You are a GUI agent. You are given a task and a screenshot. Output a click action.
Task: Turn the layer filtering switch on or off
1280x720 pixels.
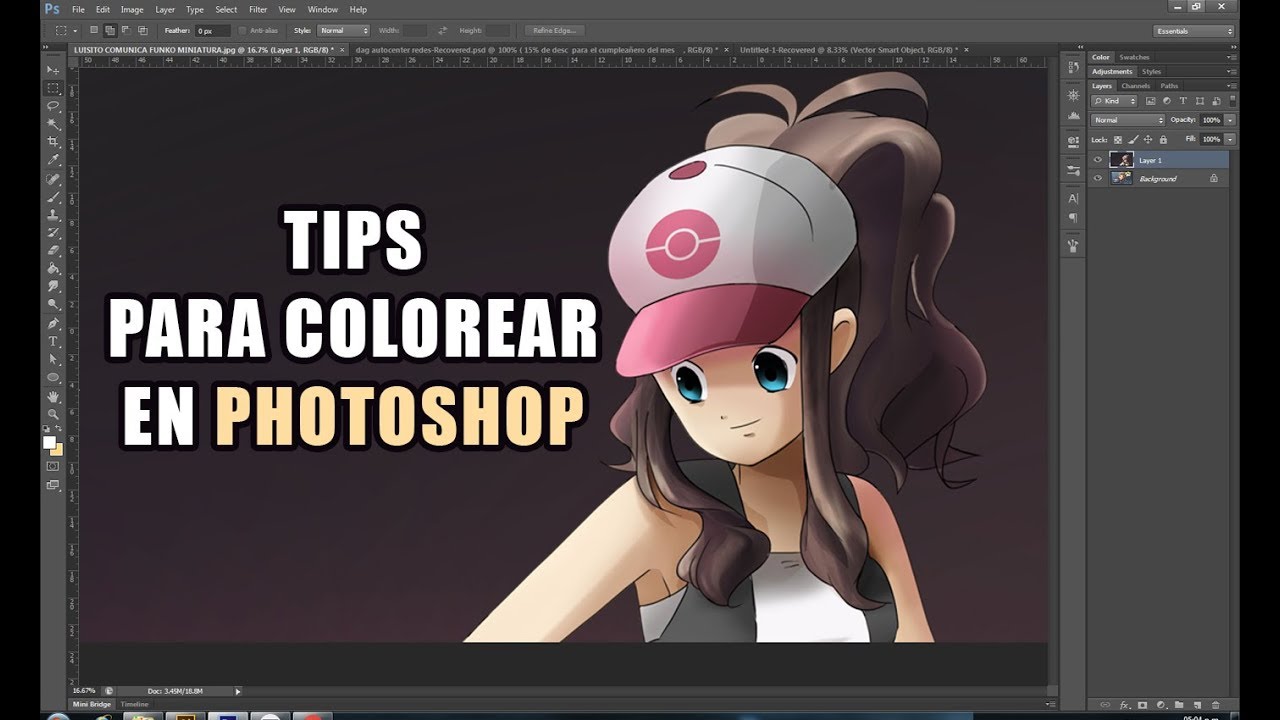tap(1231, 101)
